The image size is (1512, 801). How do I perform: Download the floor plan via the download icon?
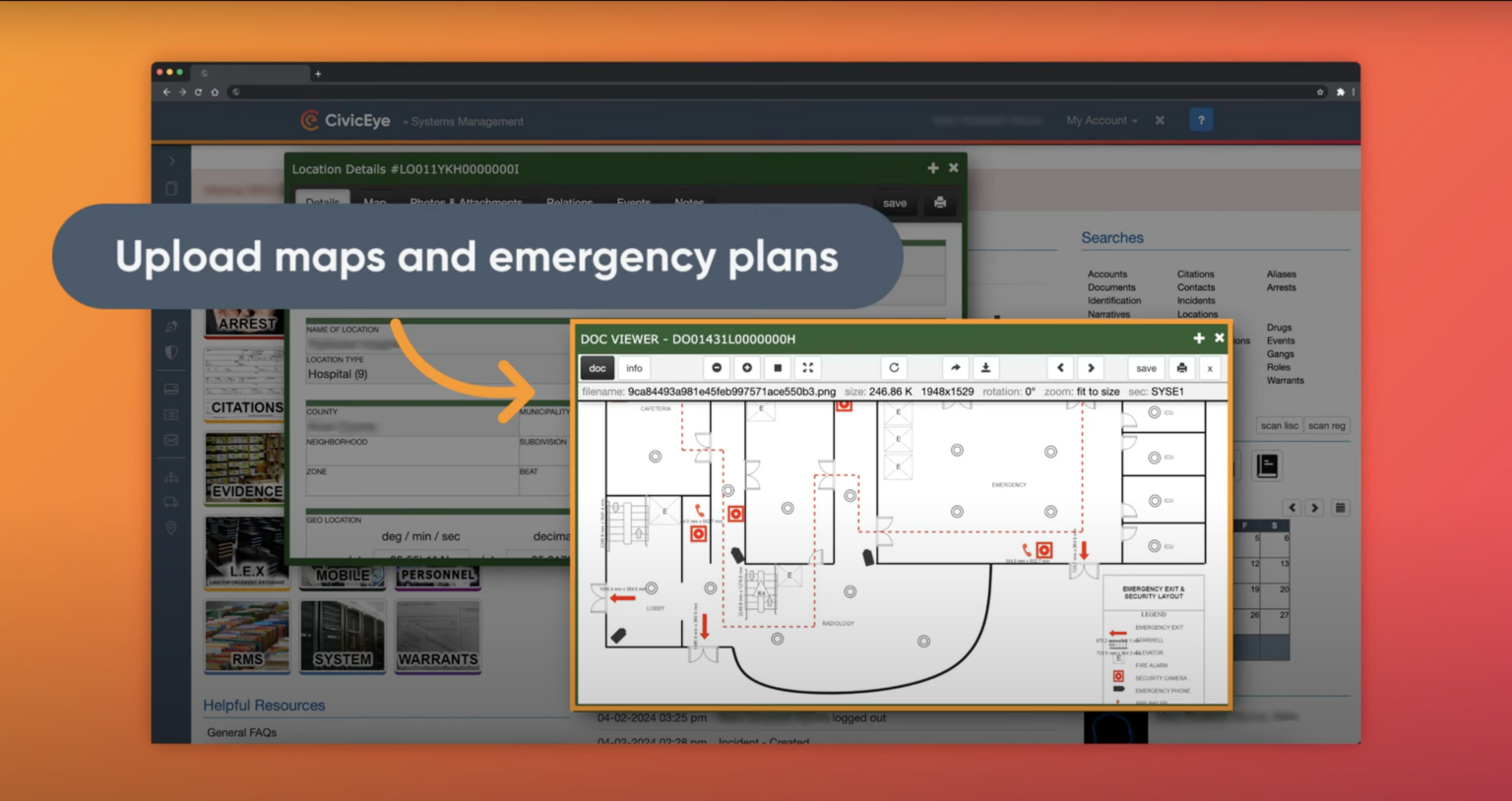click(985, 367)
